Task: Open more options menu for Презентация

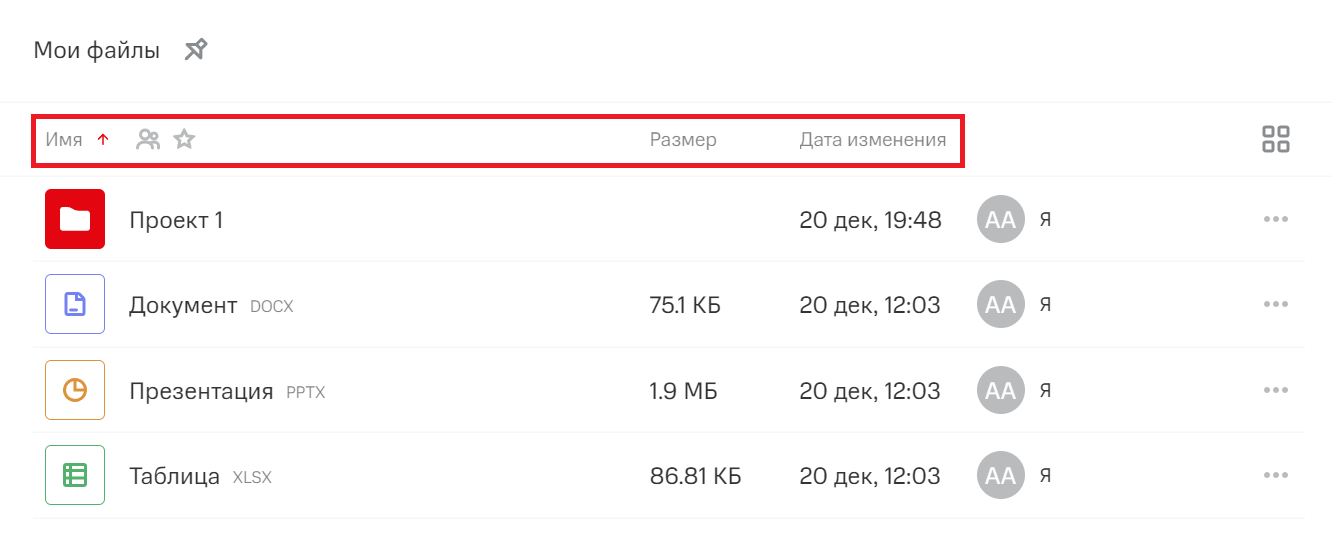Action: pos(1275,390)
